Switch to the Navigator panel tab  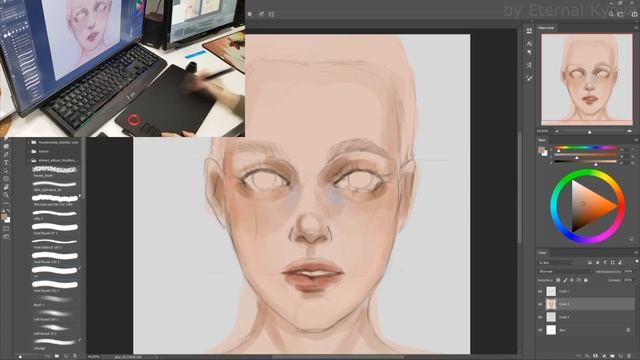pos(546,28)
